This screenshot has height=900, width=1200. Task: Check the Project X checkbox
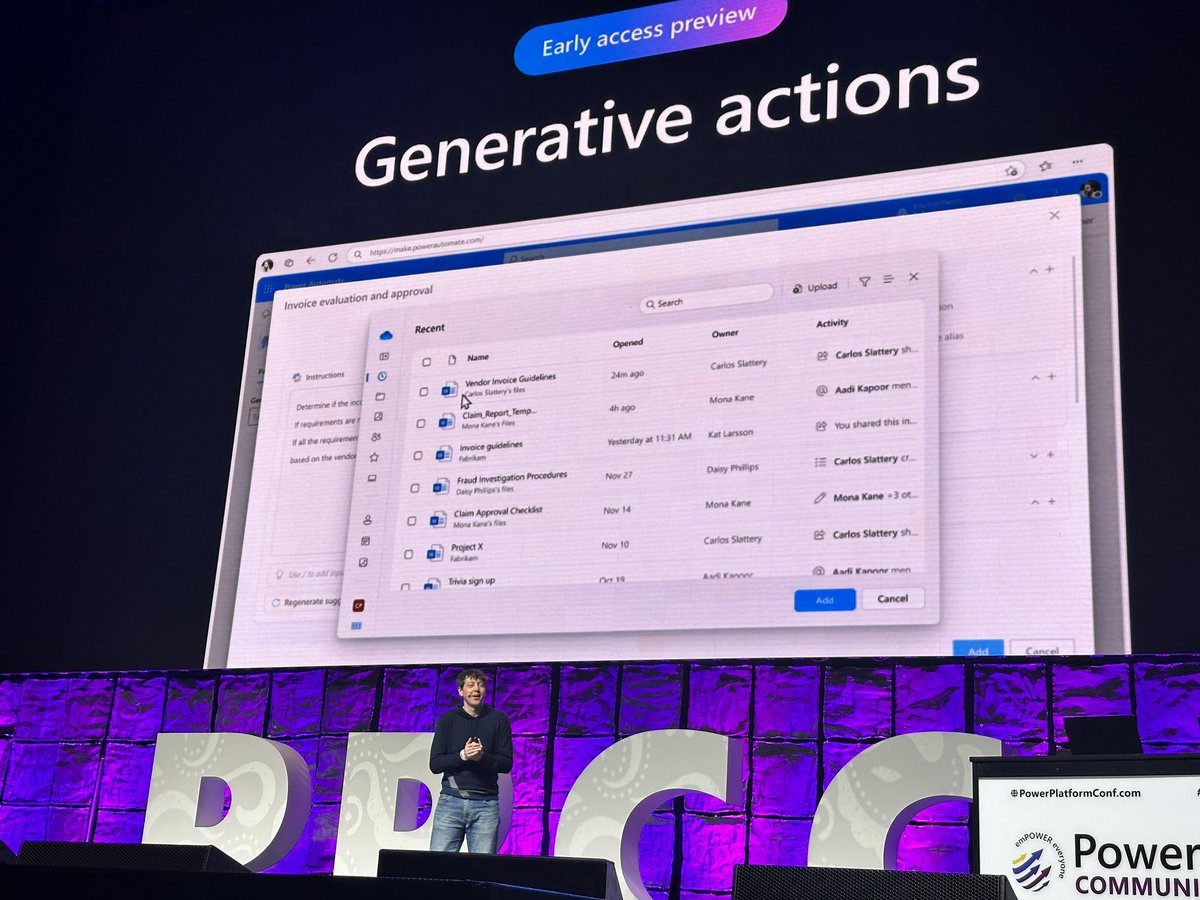click(x=408, y=554)
